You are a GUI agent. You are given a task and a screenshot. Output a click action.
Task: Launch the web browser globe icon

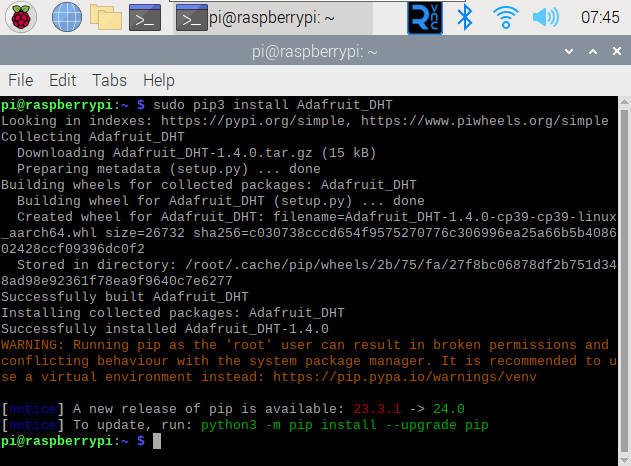point(67,17)
